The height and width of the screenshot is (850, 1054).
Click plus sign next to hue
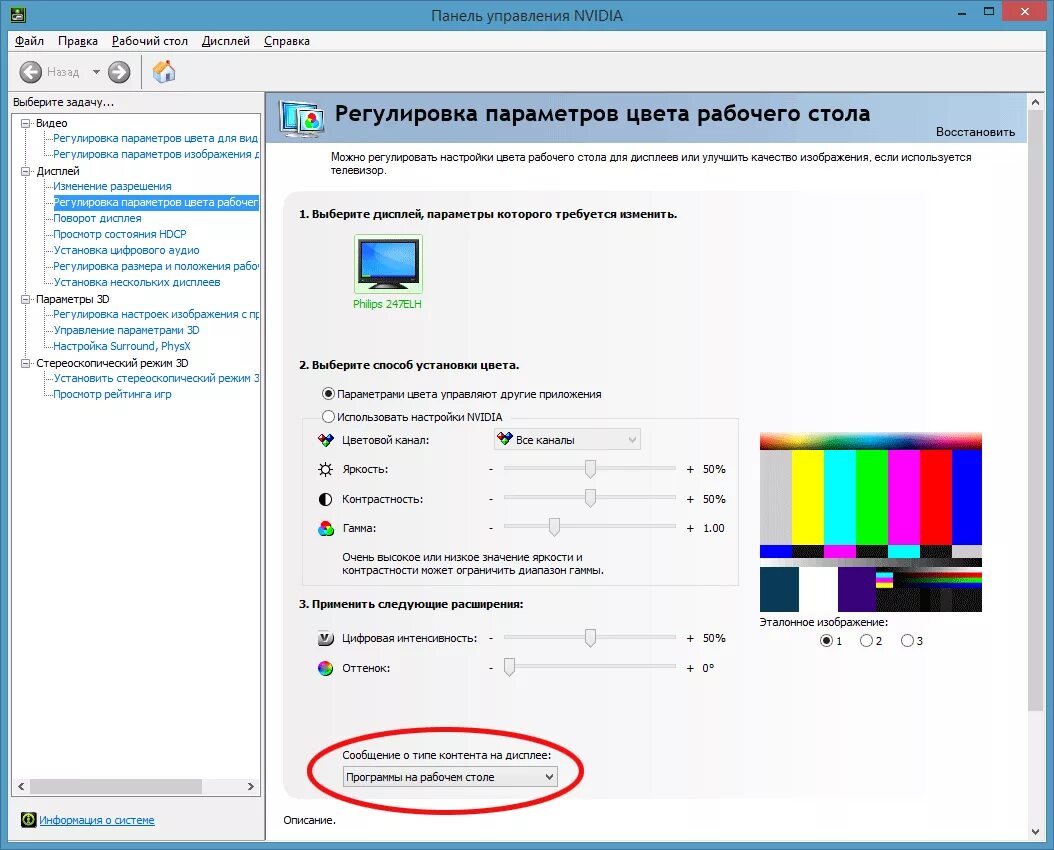click(x=690, y=669)
